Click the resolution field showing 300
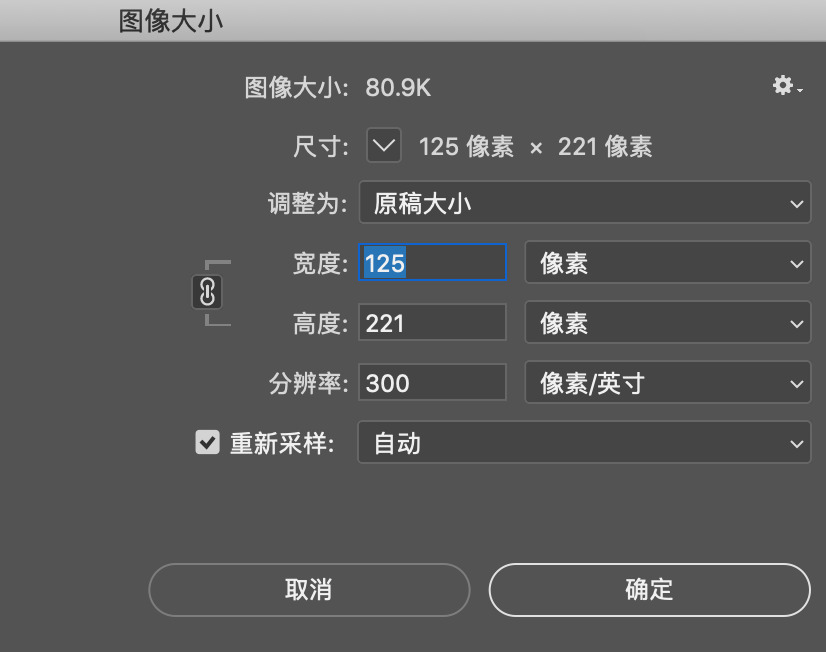The image size is (826, 652). point(432,382)
